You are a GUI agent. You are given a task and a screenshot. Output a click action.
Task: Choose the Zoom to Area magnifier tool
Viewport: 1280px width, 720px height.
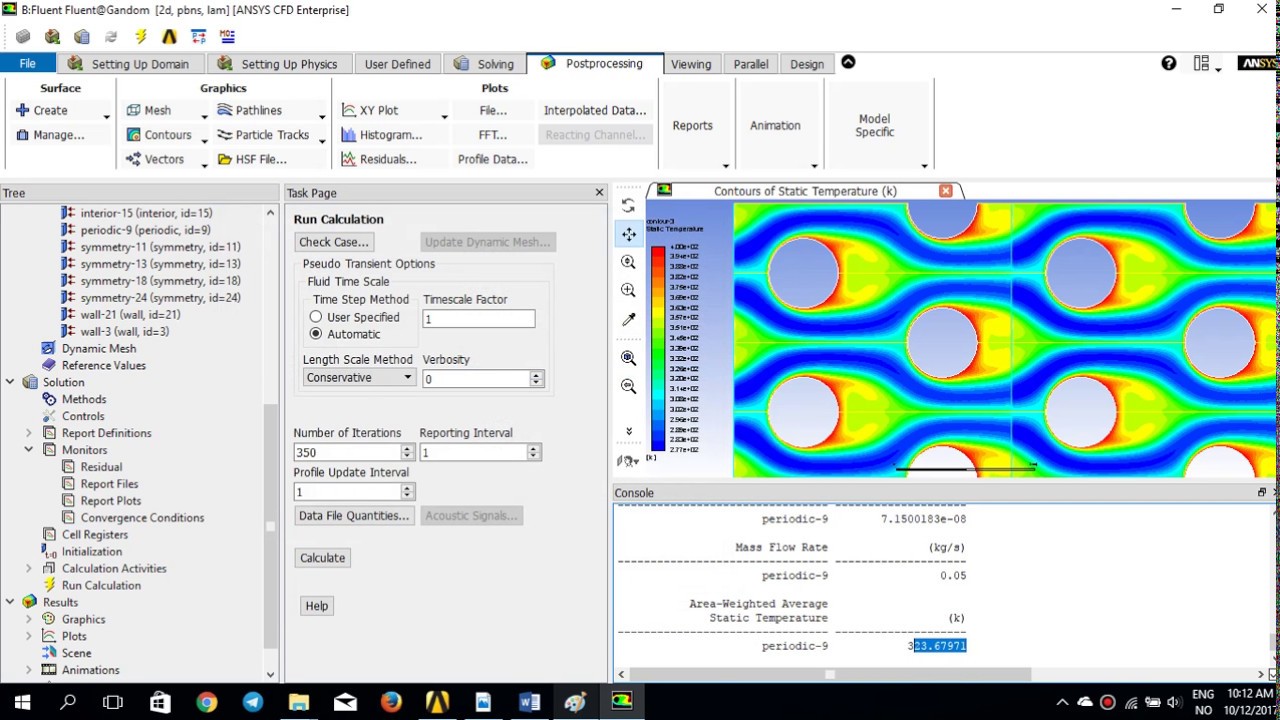tap(628, 290)
